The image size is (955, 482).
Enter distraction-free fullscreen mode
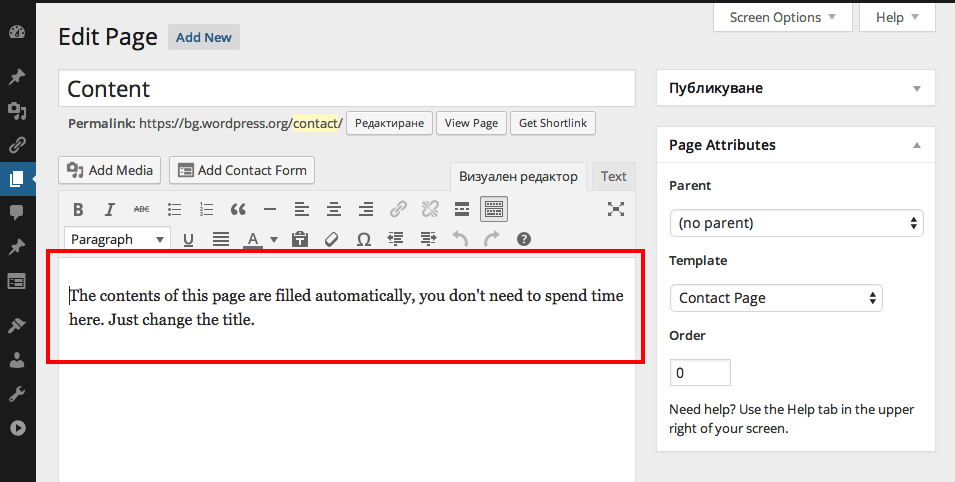[x=616, y=209]
